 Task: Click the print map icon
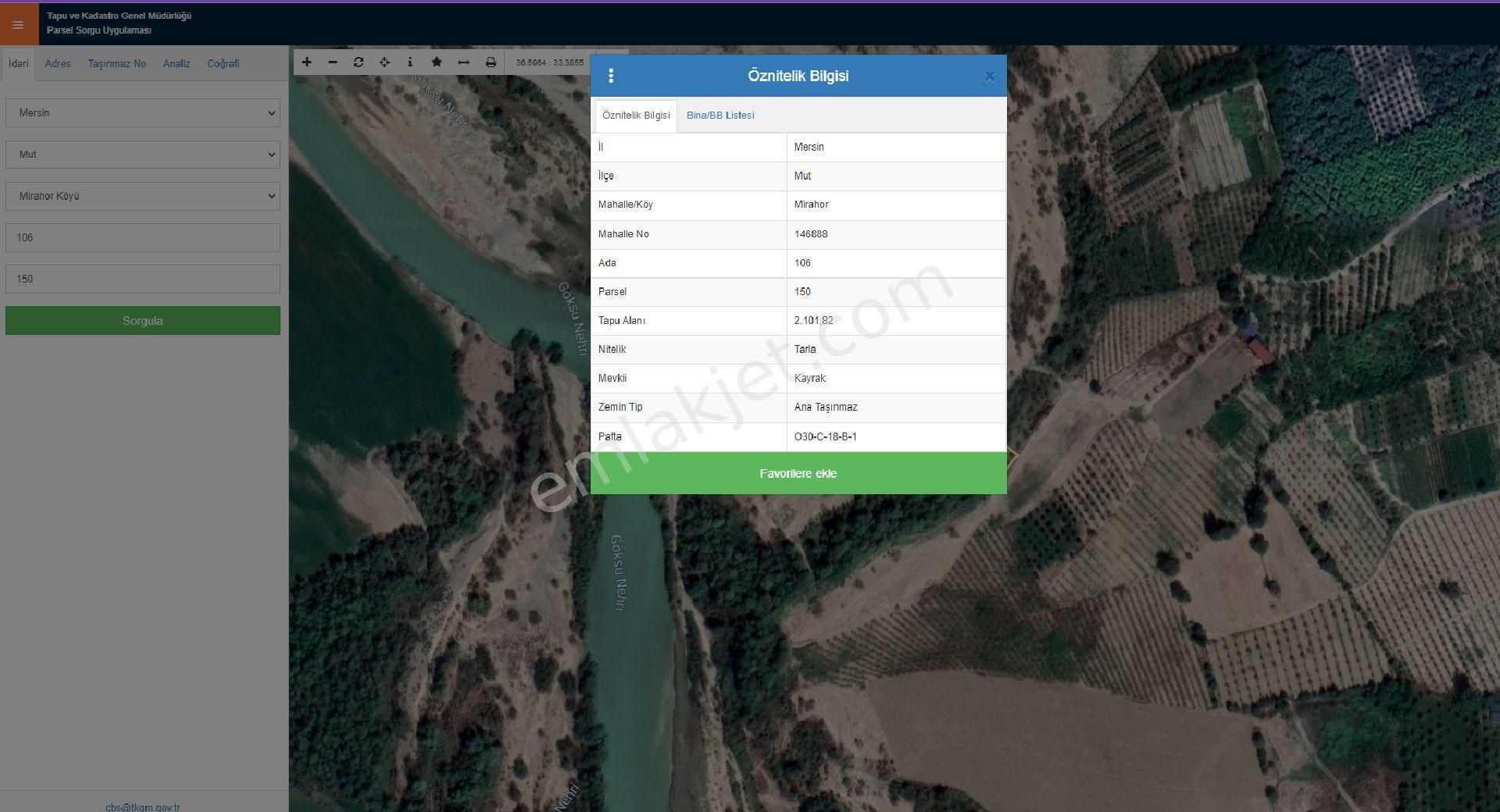491,62
